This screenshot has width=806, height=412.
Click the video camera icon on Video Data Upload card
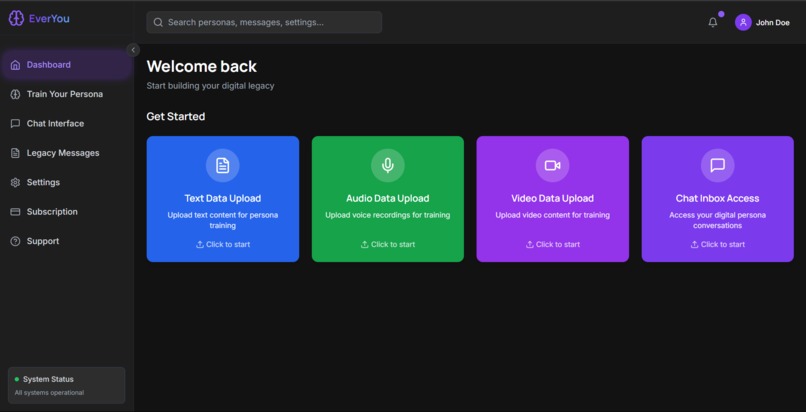(x=553, y=165)
